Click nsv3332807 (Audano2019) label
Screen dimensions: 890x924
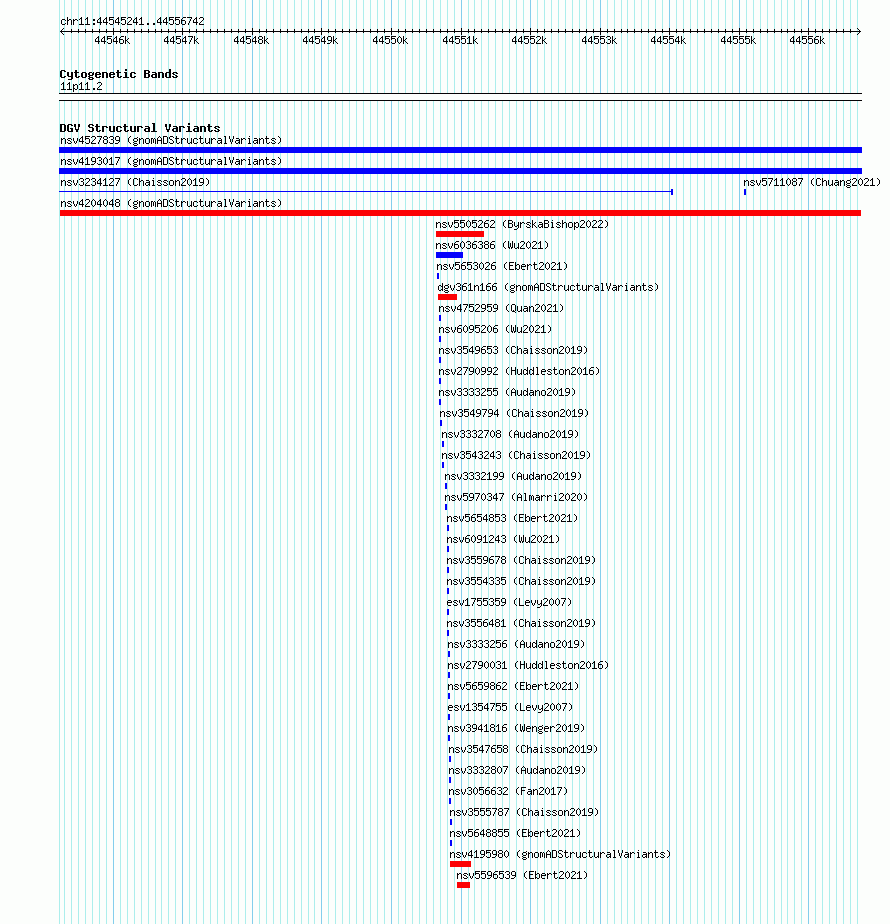click(x=517, y=770)
